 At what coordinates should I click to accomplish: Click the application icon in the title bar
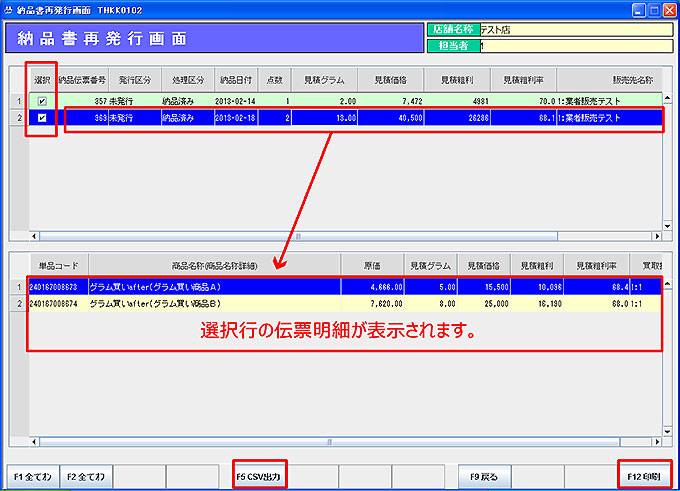(x=8, y=10)
